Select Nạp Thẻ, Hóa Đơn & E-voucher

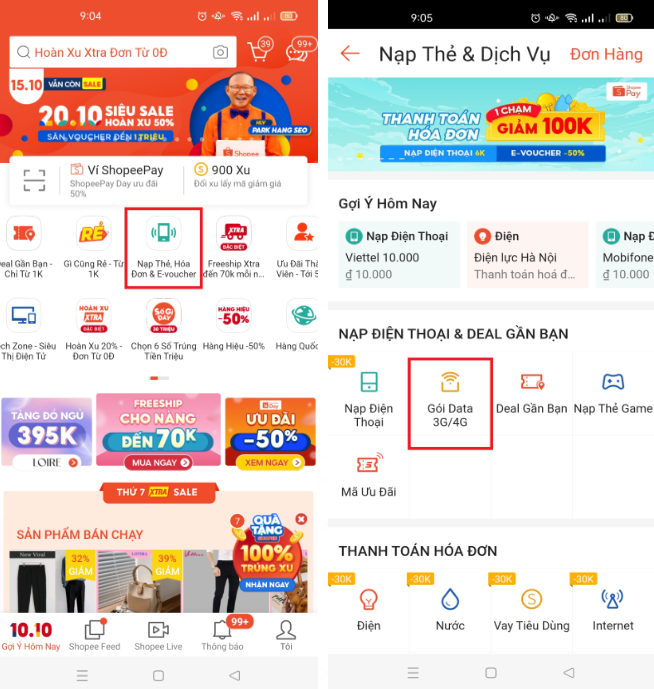coord(164,248)
